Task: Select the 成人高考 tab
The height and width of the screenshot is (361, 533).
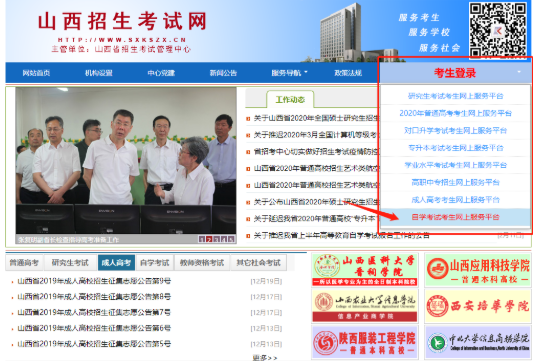Action: 116,263
